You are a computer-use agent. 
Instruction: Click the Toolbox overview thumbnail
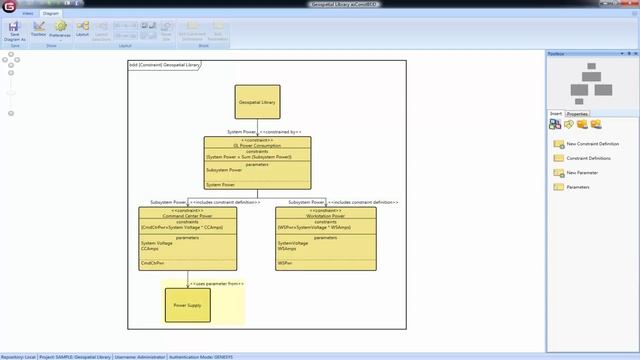point(591,84)
